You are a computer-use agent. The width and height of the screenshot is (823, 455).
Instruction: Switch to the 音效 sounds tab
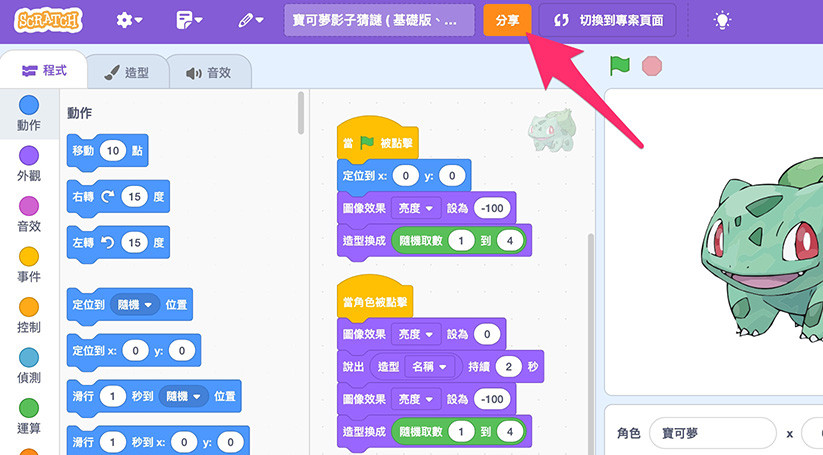tap(209, 72)
